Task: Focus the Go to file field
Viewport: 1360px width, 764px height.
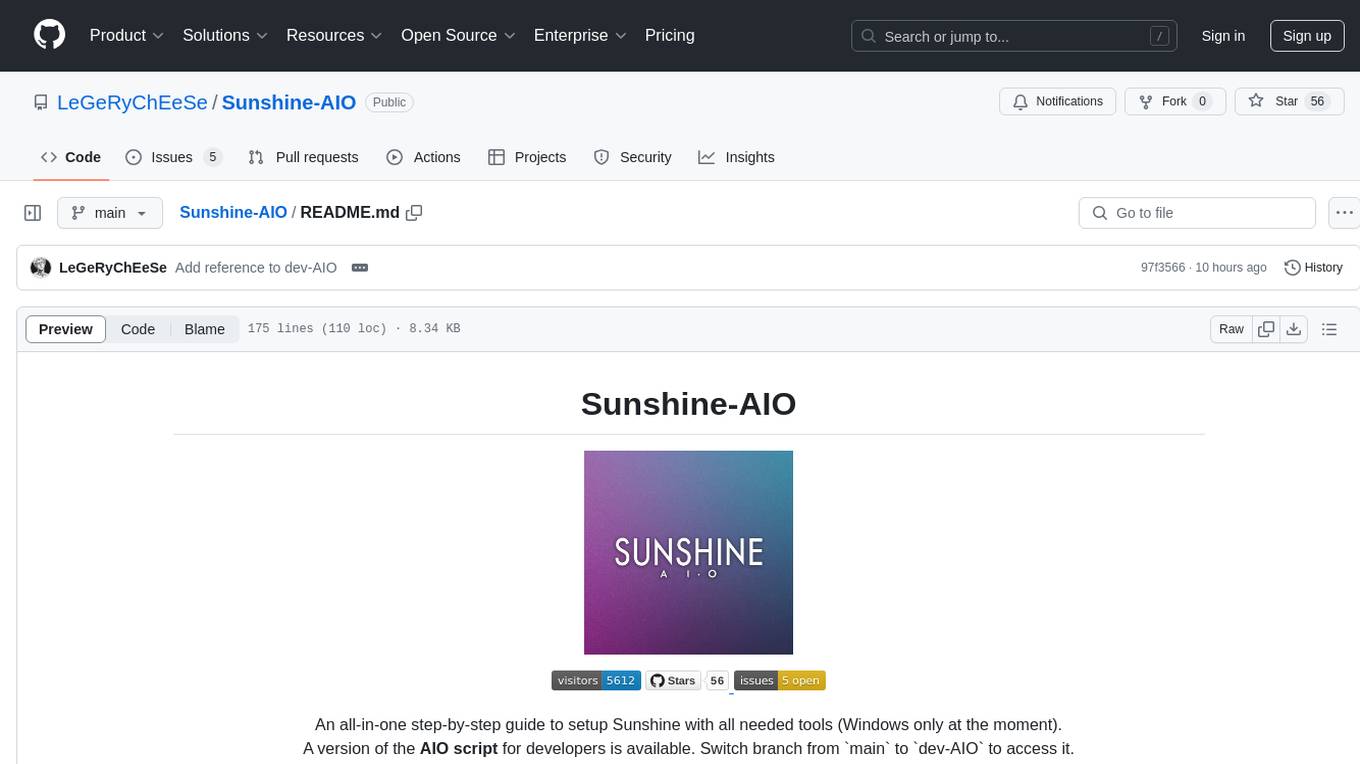Action: coord(1197,213)
